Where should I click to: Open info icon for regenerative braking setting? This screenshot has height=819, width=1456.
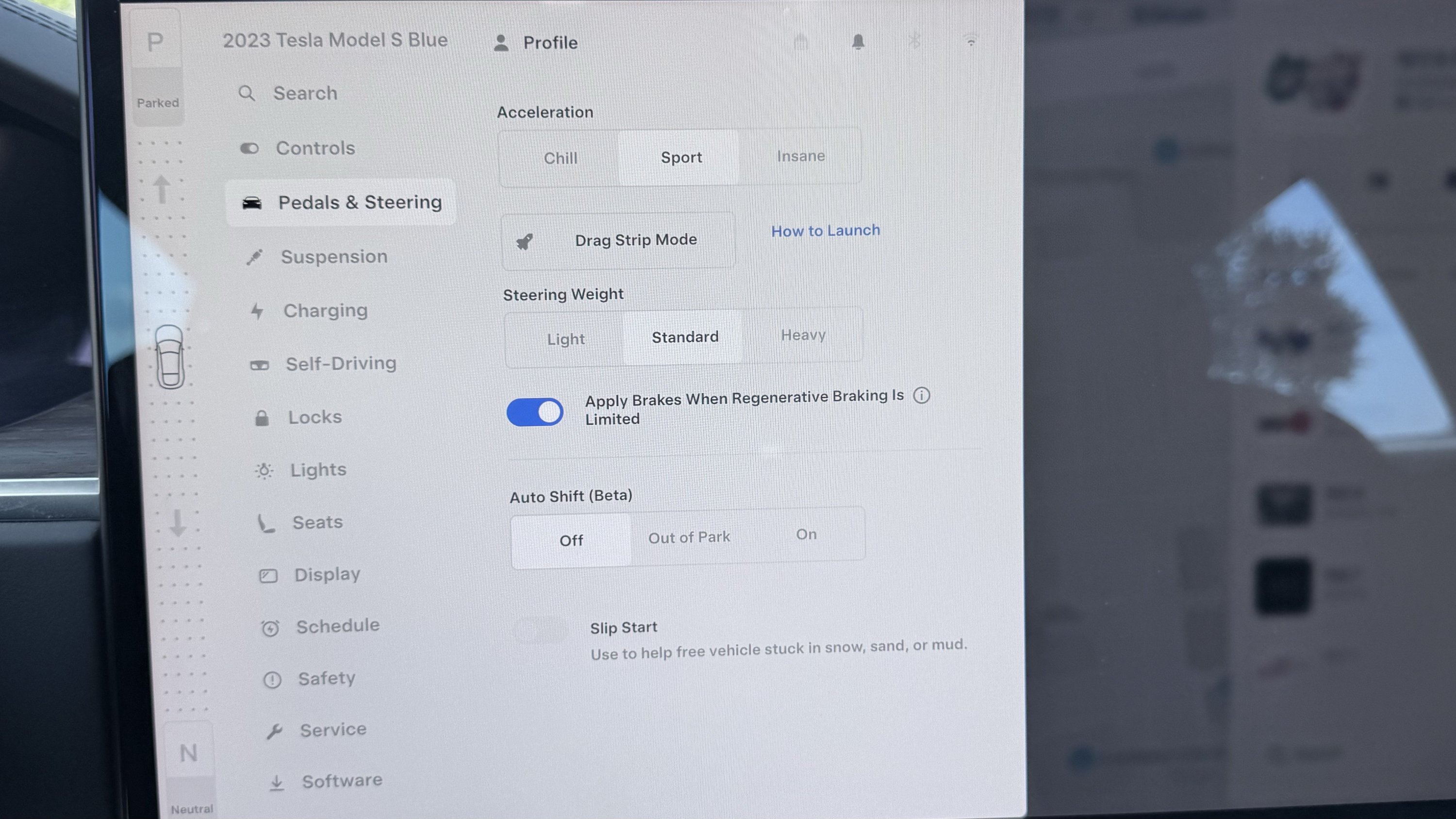[x=921, y=395]
